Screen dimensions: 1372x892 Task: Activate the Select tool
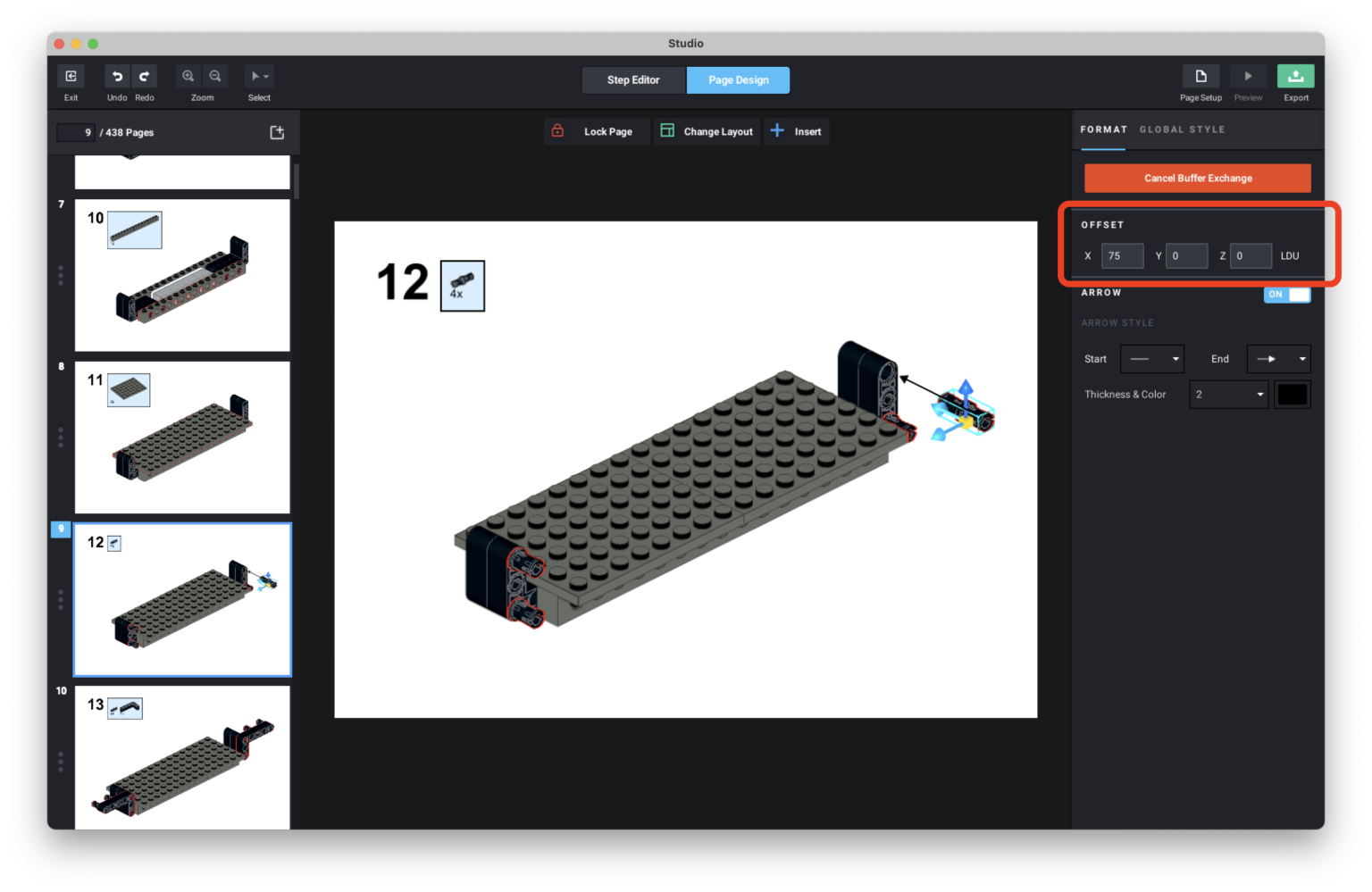[258, 77]
